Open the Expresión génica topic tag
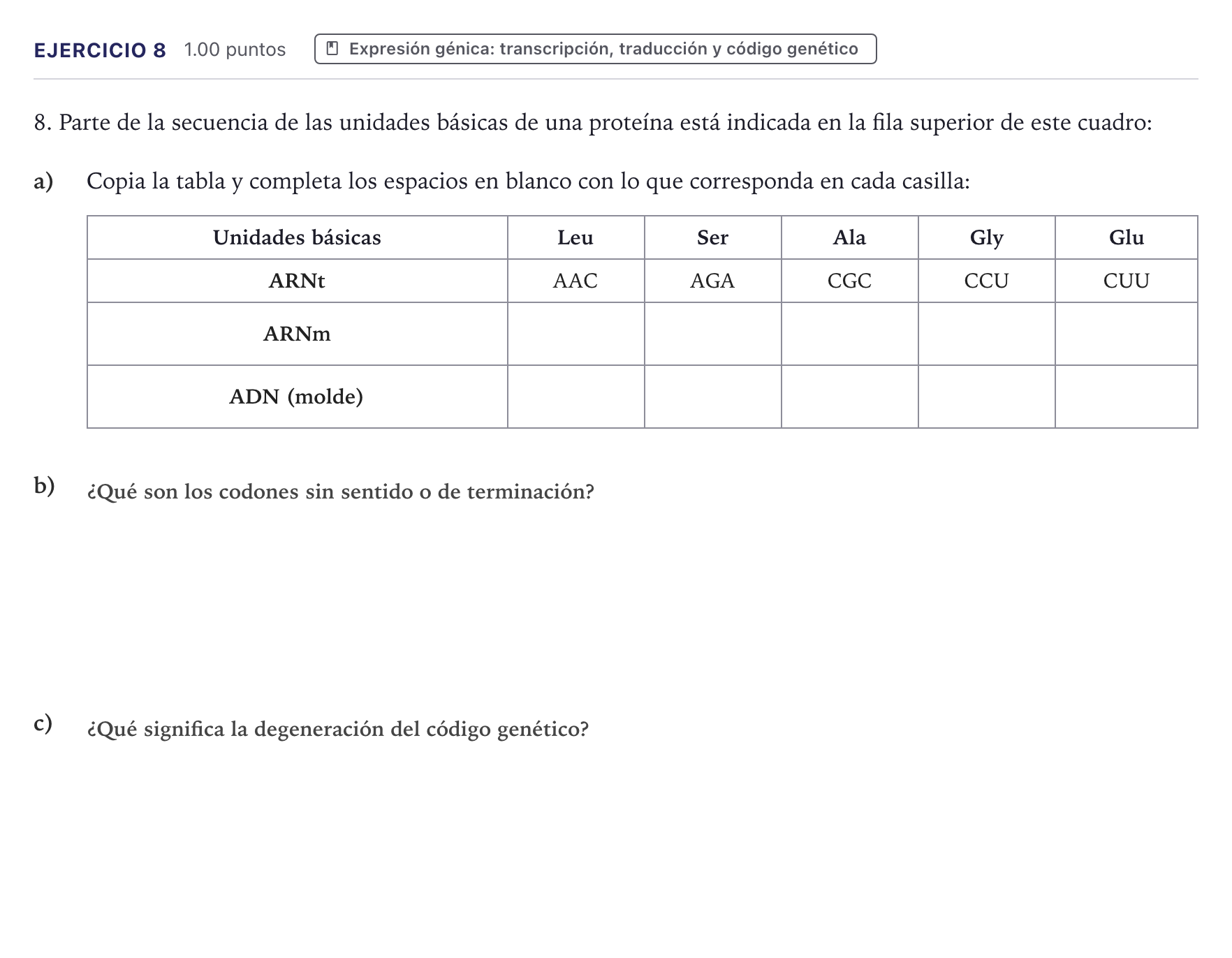This screenshot has width=1232, height=958. click(596, 49)
